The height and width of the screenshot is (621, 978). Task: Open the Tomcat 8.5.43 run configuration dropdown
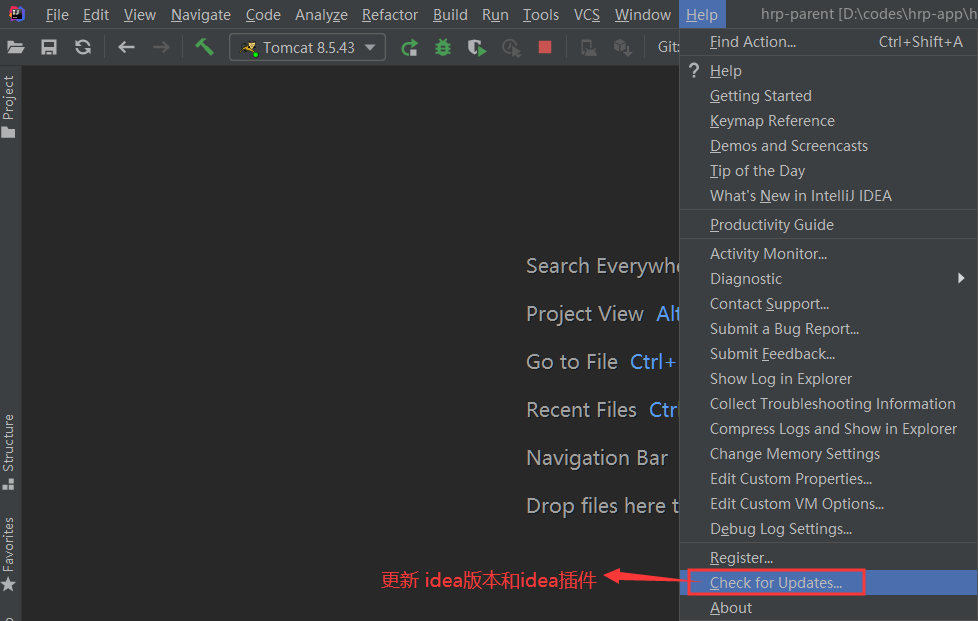click(307, 47)
